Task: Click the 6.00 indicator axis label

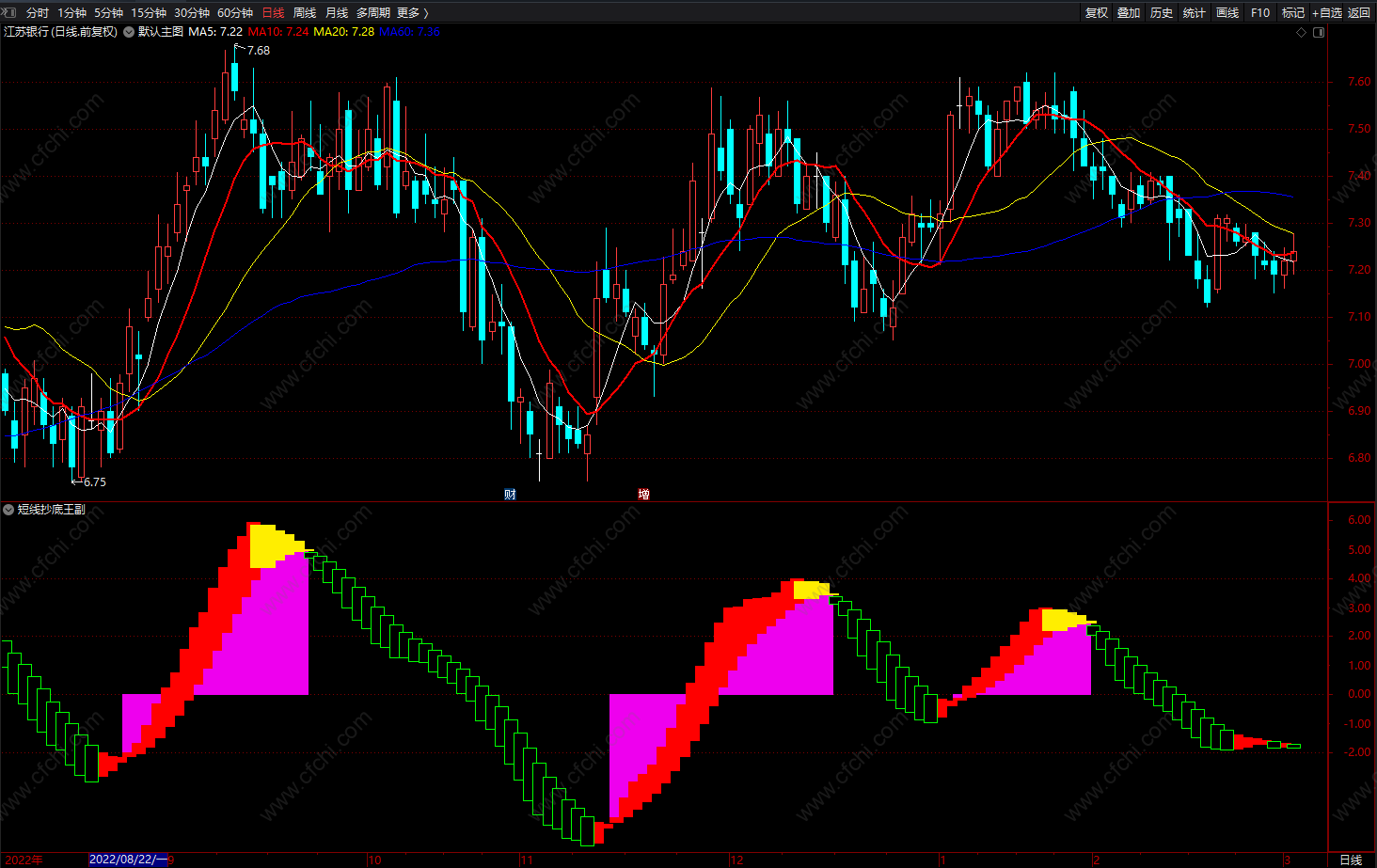Action: (1359, 520)
